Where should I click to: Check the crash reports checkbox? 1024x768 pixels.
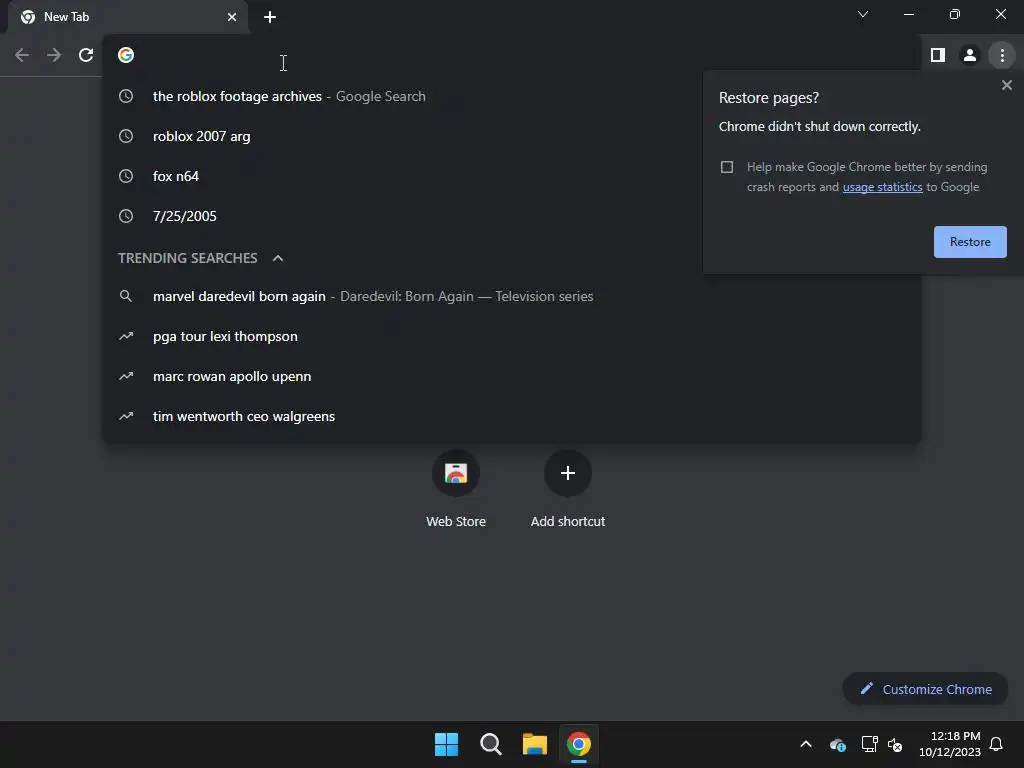pos(727,167)
